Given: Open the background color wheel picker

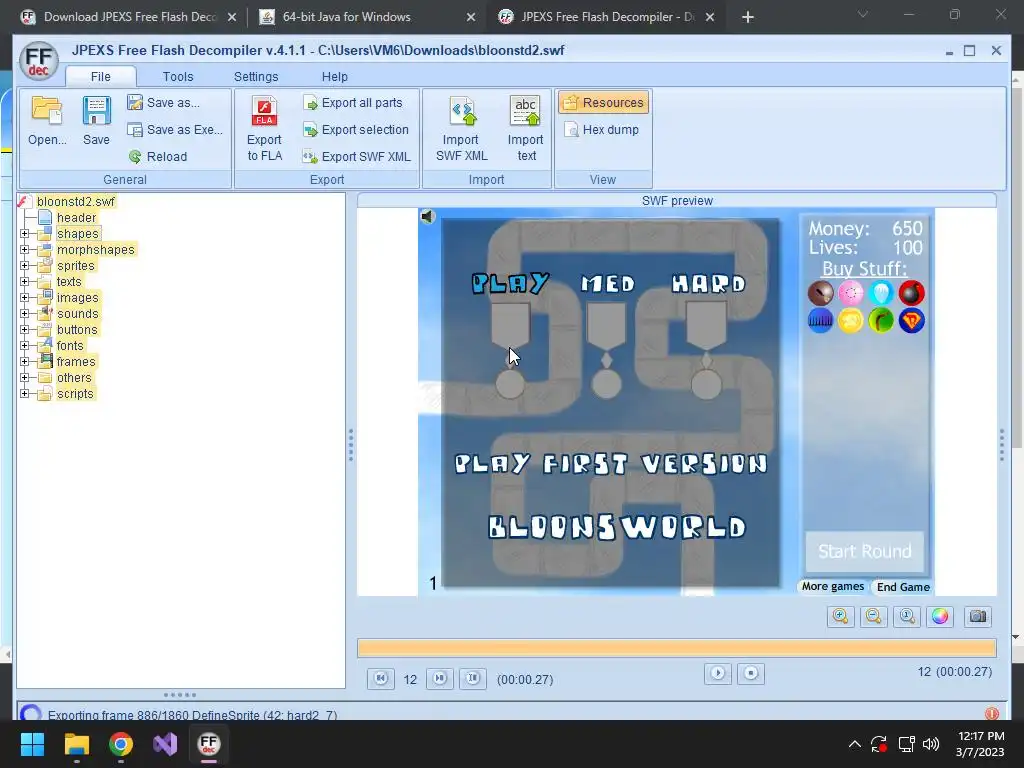Looking at the screenshot, I should pyautogui.click(x=940, y=616).
